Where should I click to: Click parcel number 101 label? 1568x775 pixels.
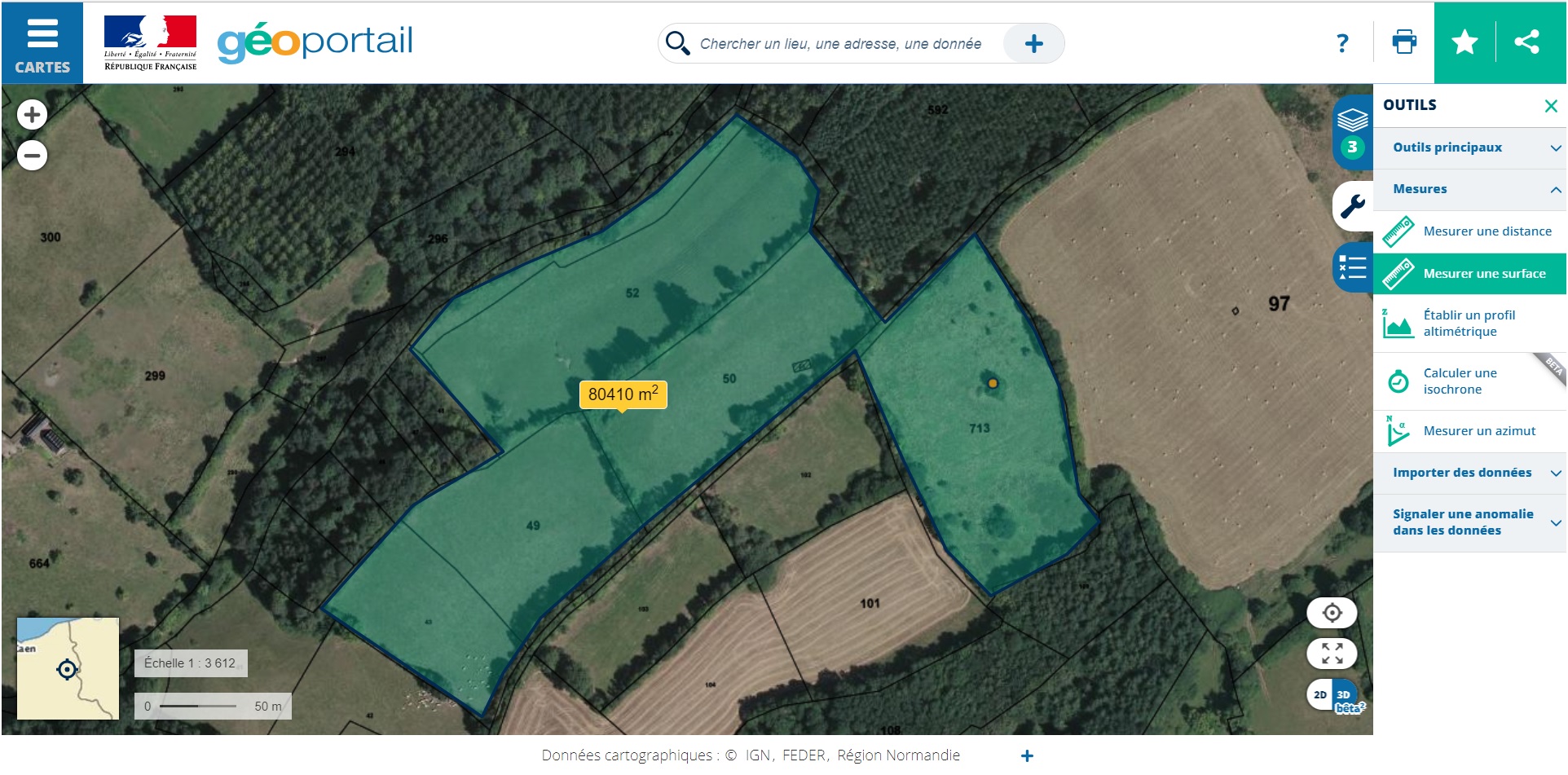(x=870, y=604)
